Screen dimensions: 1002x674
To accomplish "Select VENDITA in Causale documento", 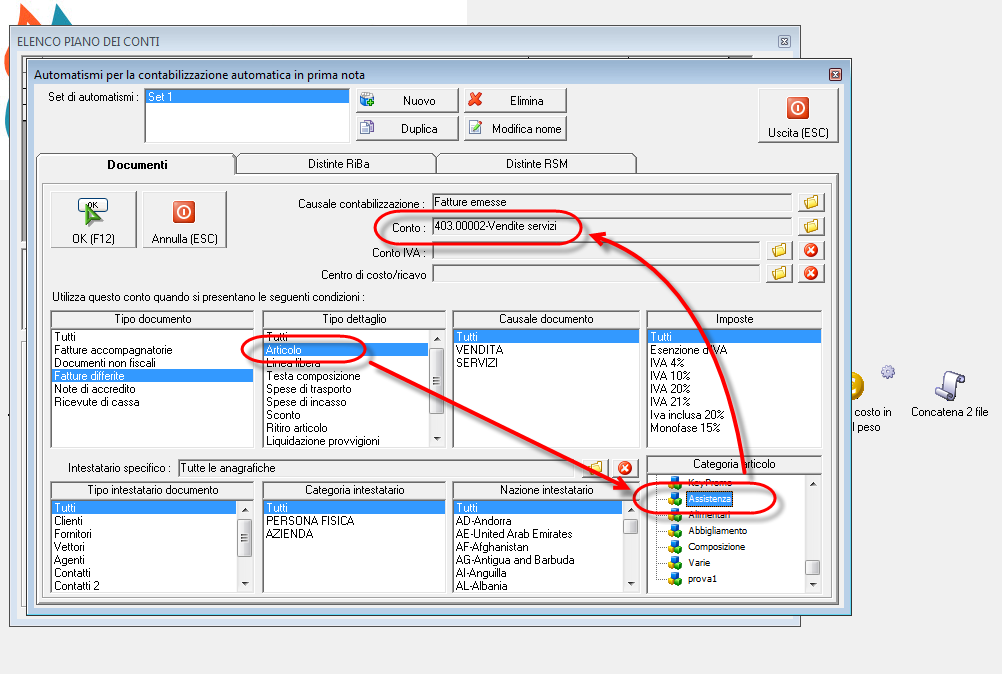I will (546, 350).
